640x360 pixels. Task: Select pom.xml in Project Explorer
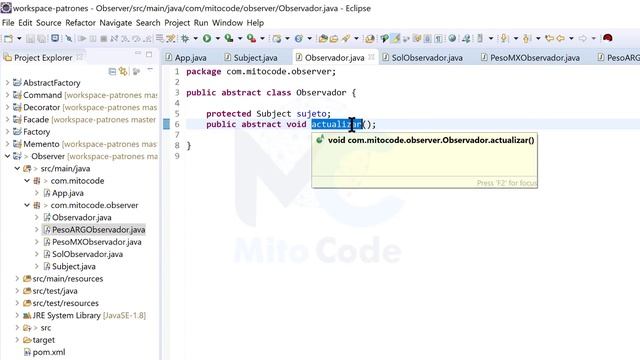49,352
